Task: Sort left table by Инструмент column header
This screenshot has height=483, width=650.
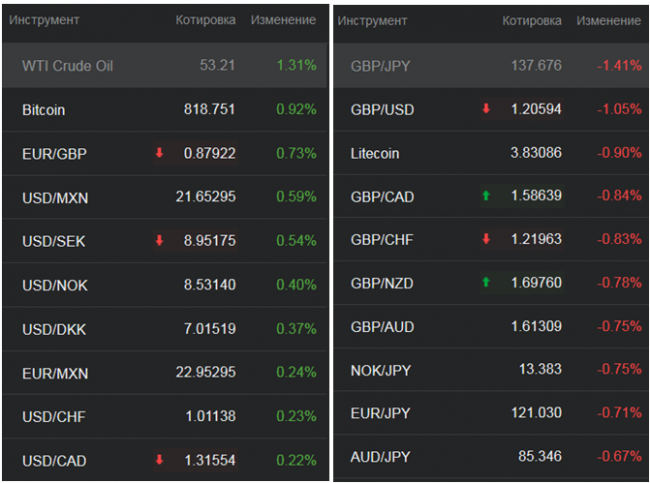Action: 44,20
